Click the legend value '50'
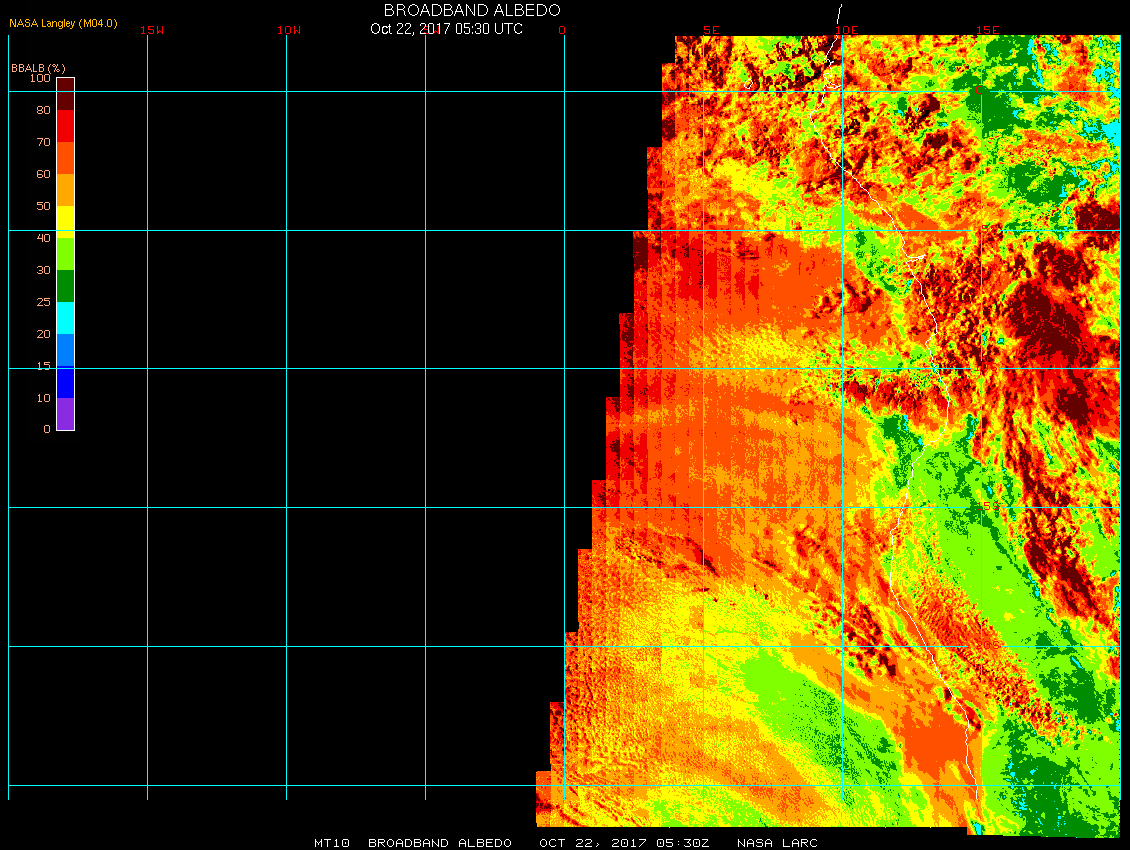This screenshot has height=850, width=1130. 44,206
